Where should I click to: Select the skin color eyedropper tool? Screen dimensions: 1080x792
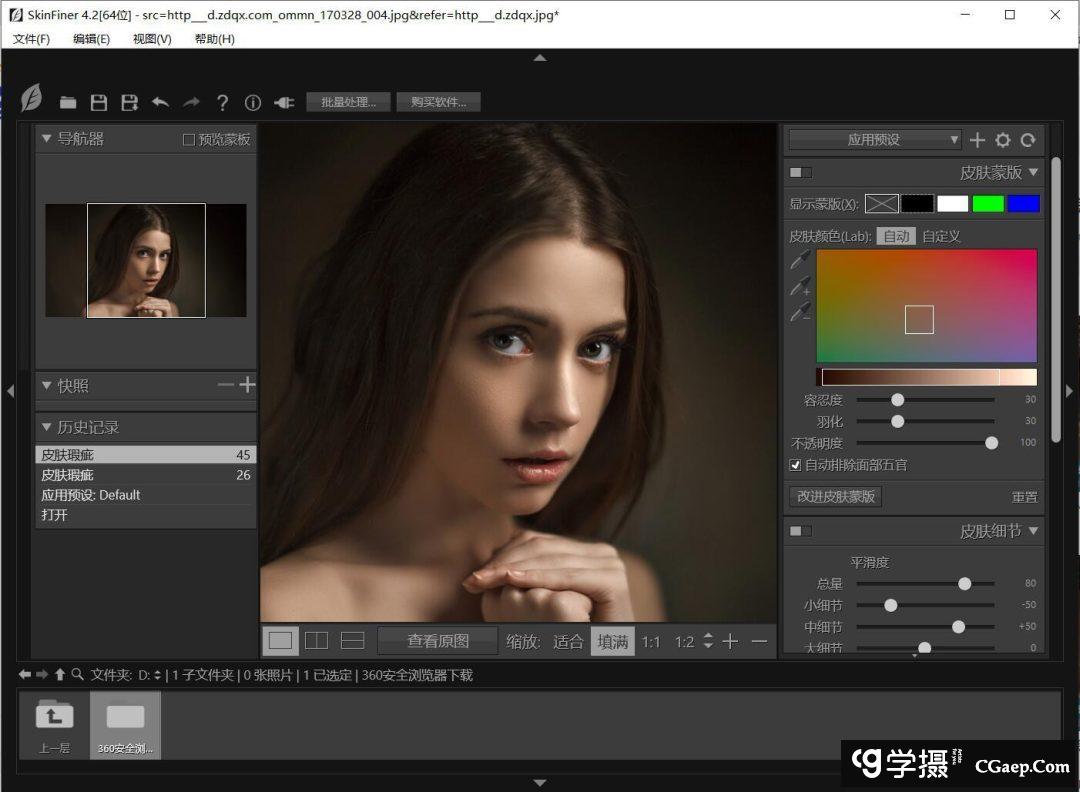click(800, 261)
